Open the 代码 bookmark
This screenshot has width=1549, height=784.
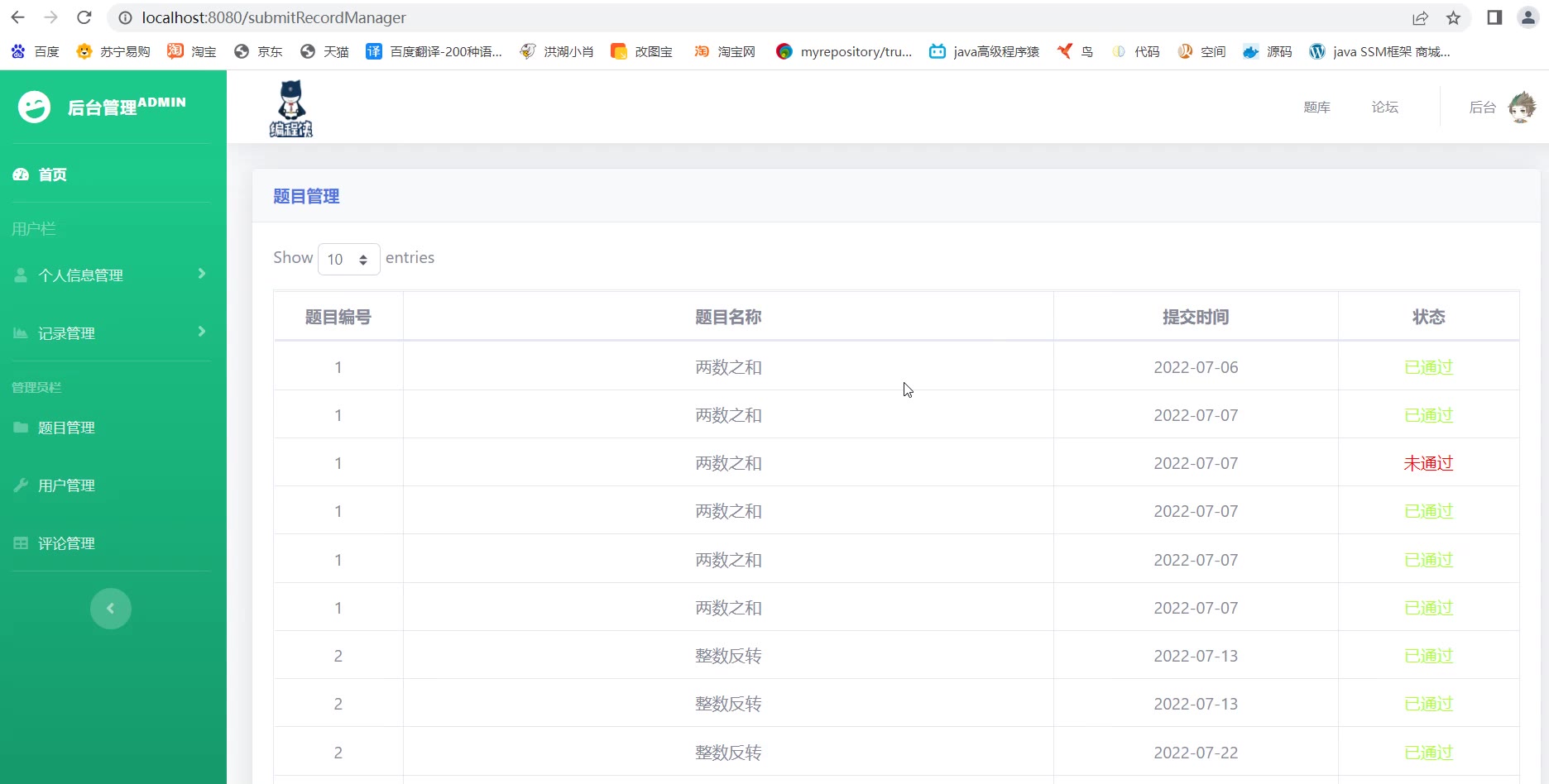tap(1135, 51)
